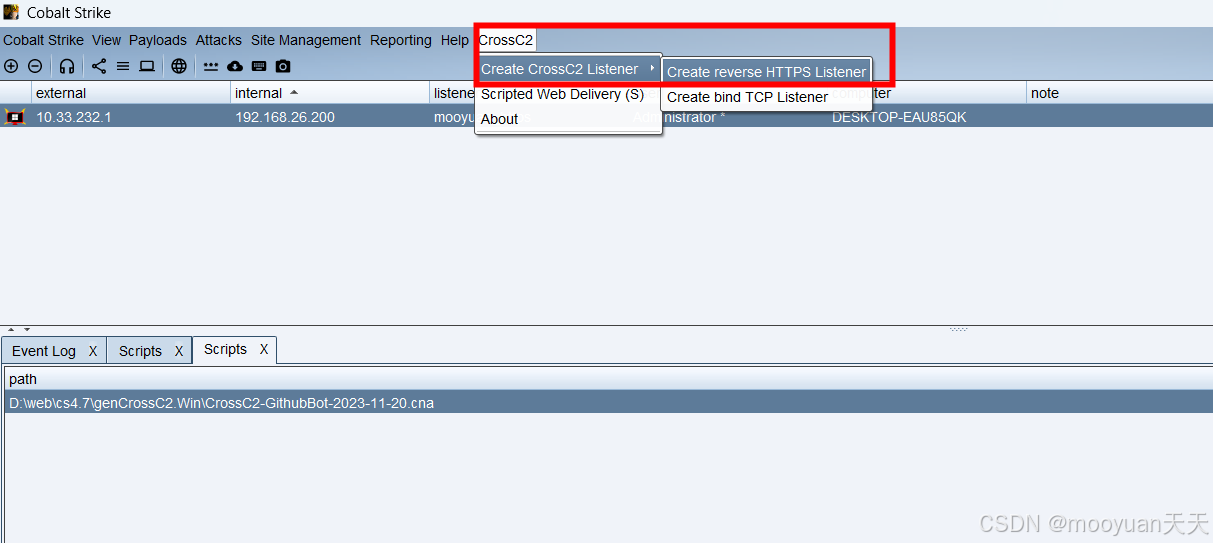This screenshot has width=1213, height=543.
Task: Select Scripted Web Delivery (S) entry
Action: tap(568, 94)
